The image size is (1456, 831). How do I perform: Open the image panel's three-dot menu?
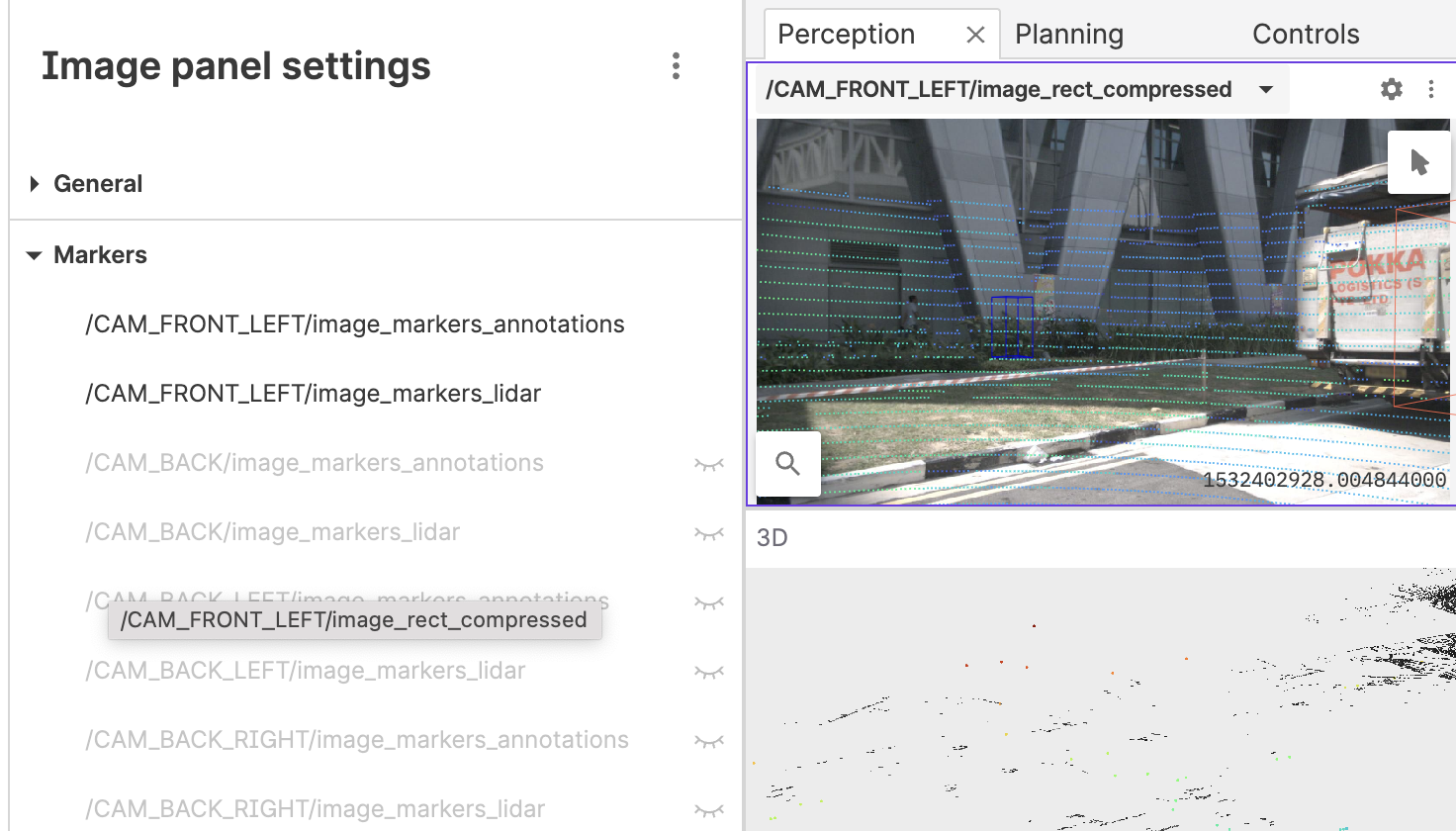click(1430, 88)
